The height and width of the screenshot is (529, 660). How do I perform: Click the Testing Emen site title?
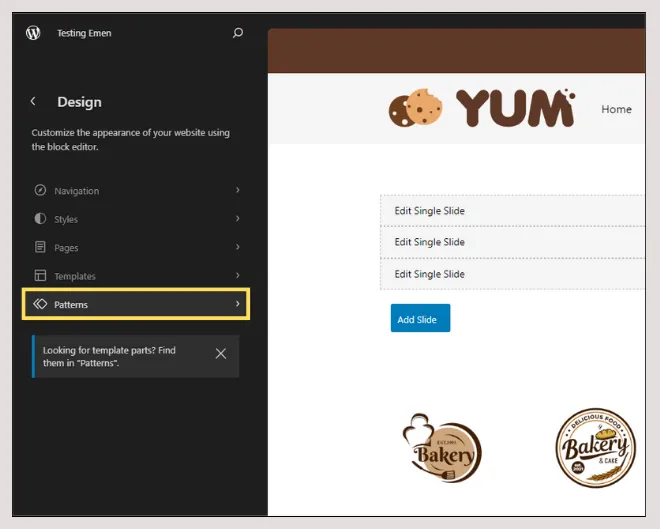tap(84, 33)
